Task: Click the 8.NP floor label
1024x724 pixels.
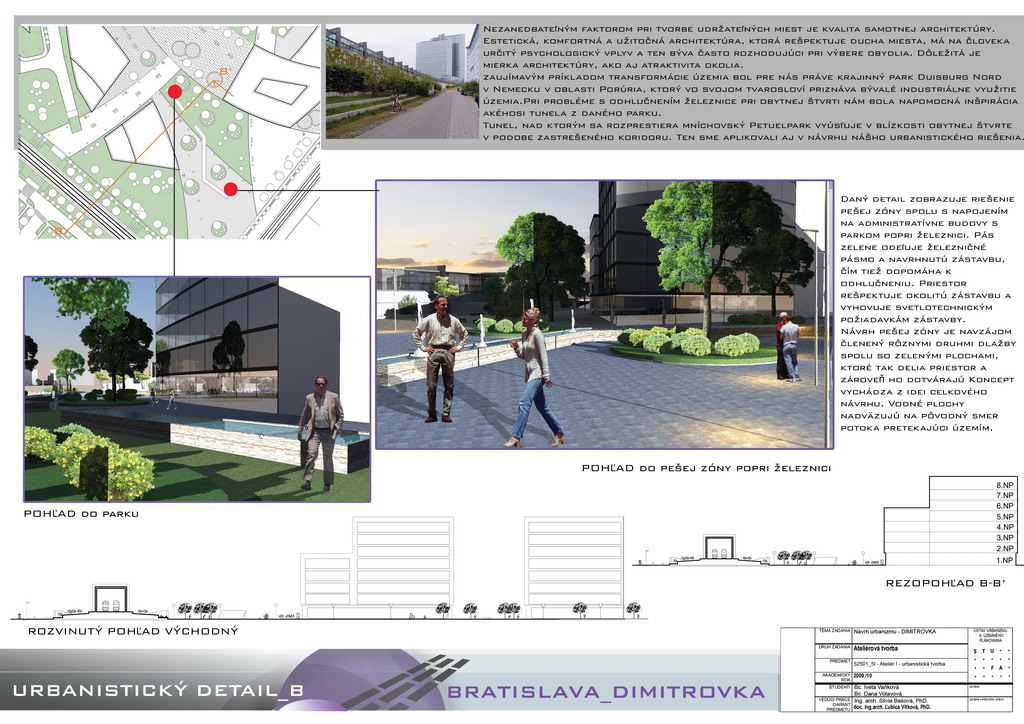Action: (x=1004, y=485)
